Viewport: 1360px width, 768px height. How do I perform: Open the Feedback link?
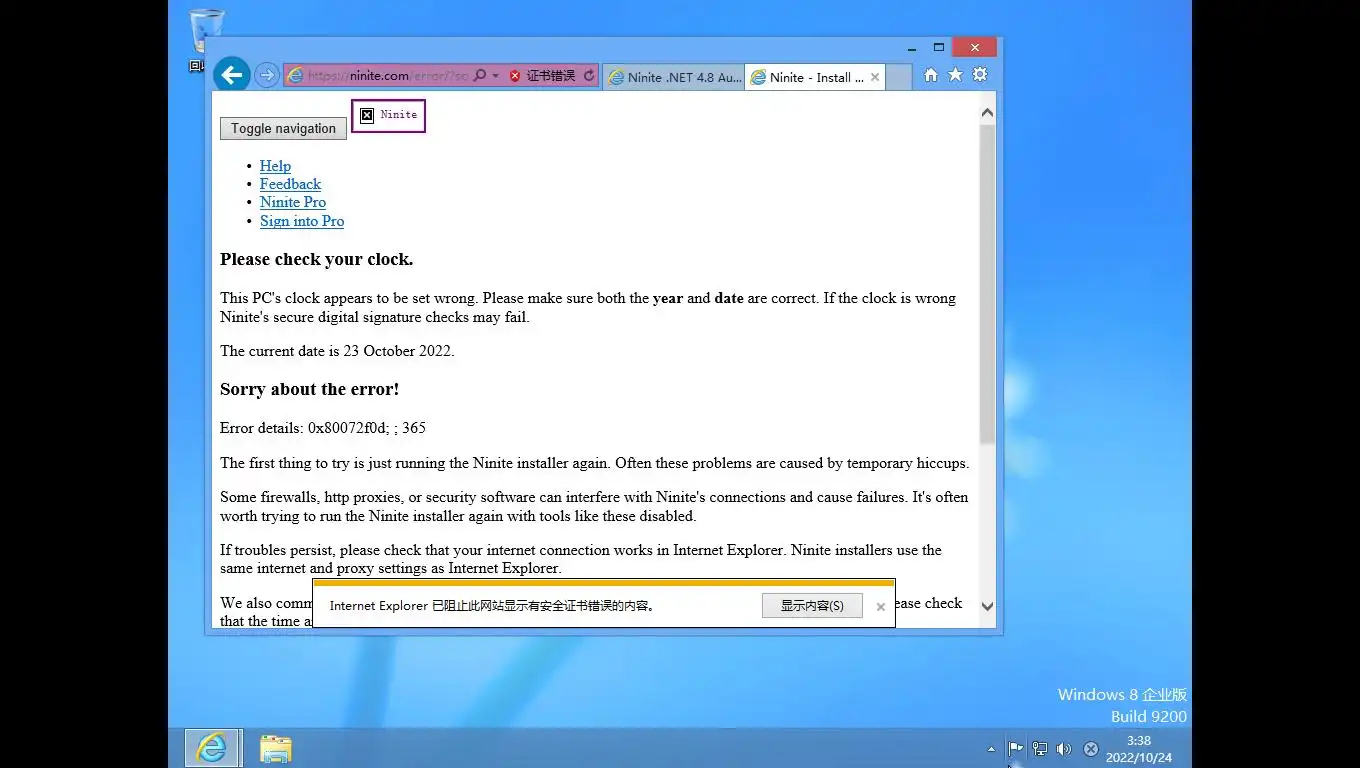pos(290,184)
